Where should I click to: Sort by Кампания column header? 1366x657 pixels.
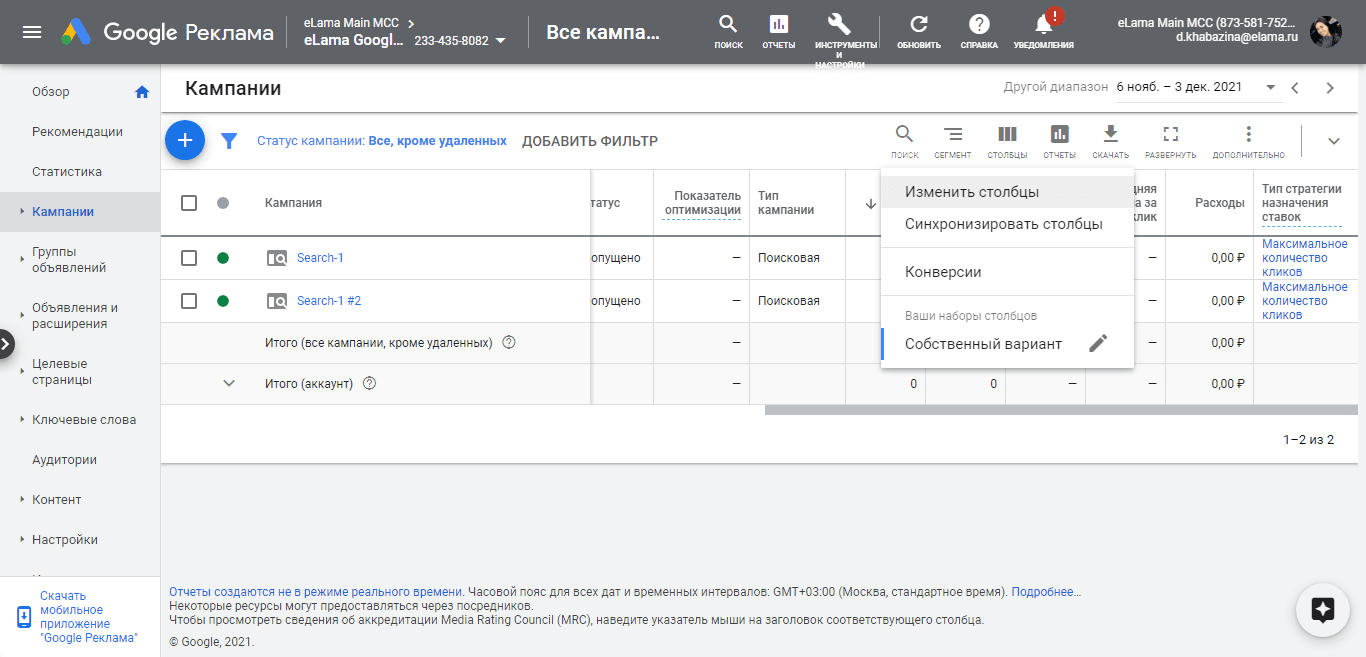[x=293, y=203]
